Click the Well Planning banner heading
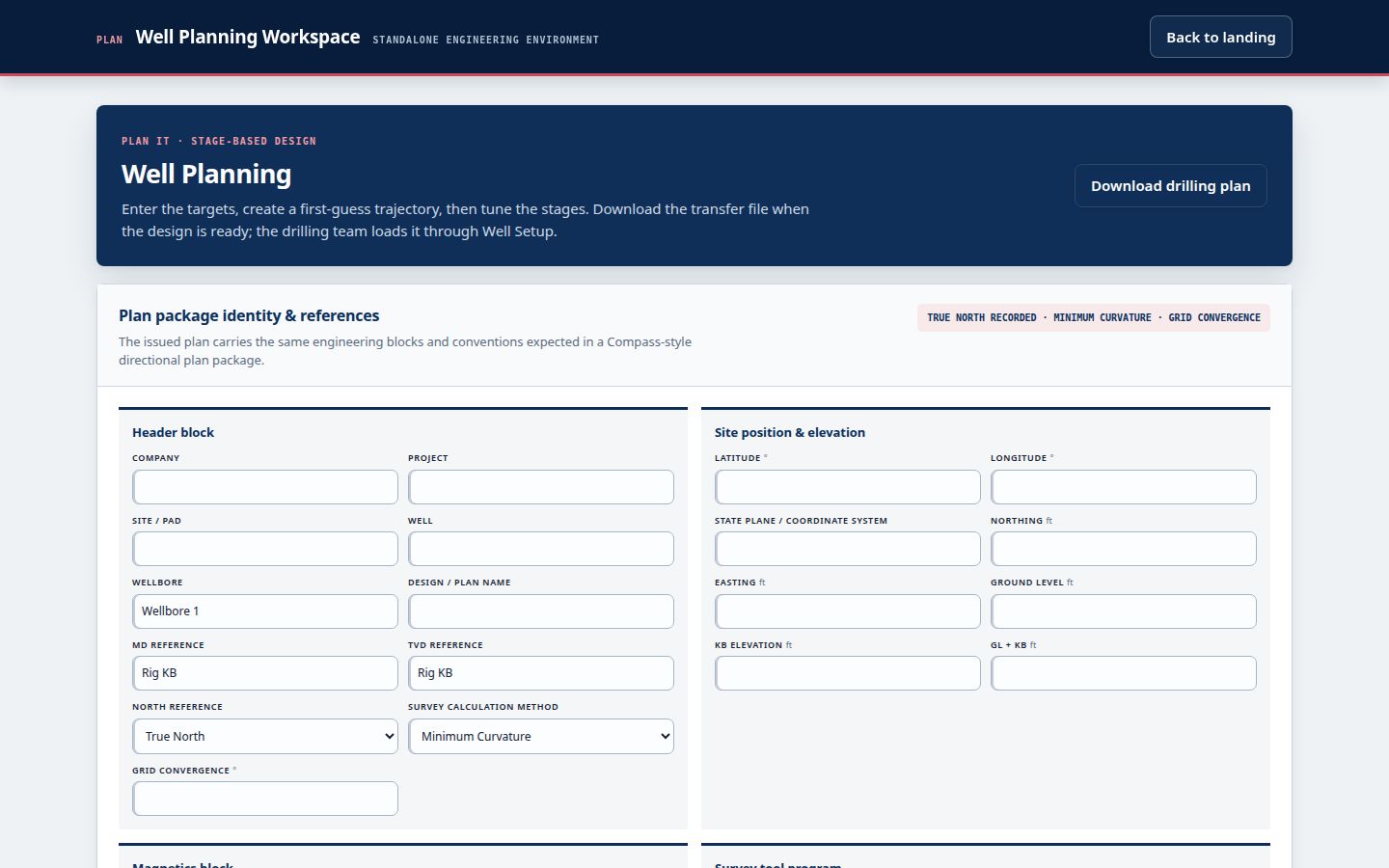The height and width of the screenshot is (868, 1389). point(206,174)
